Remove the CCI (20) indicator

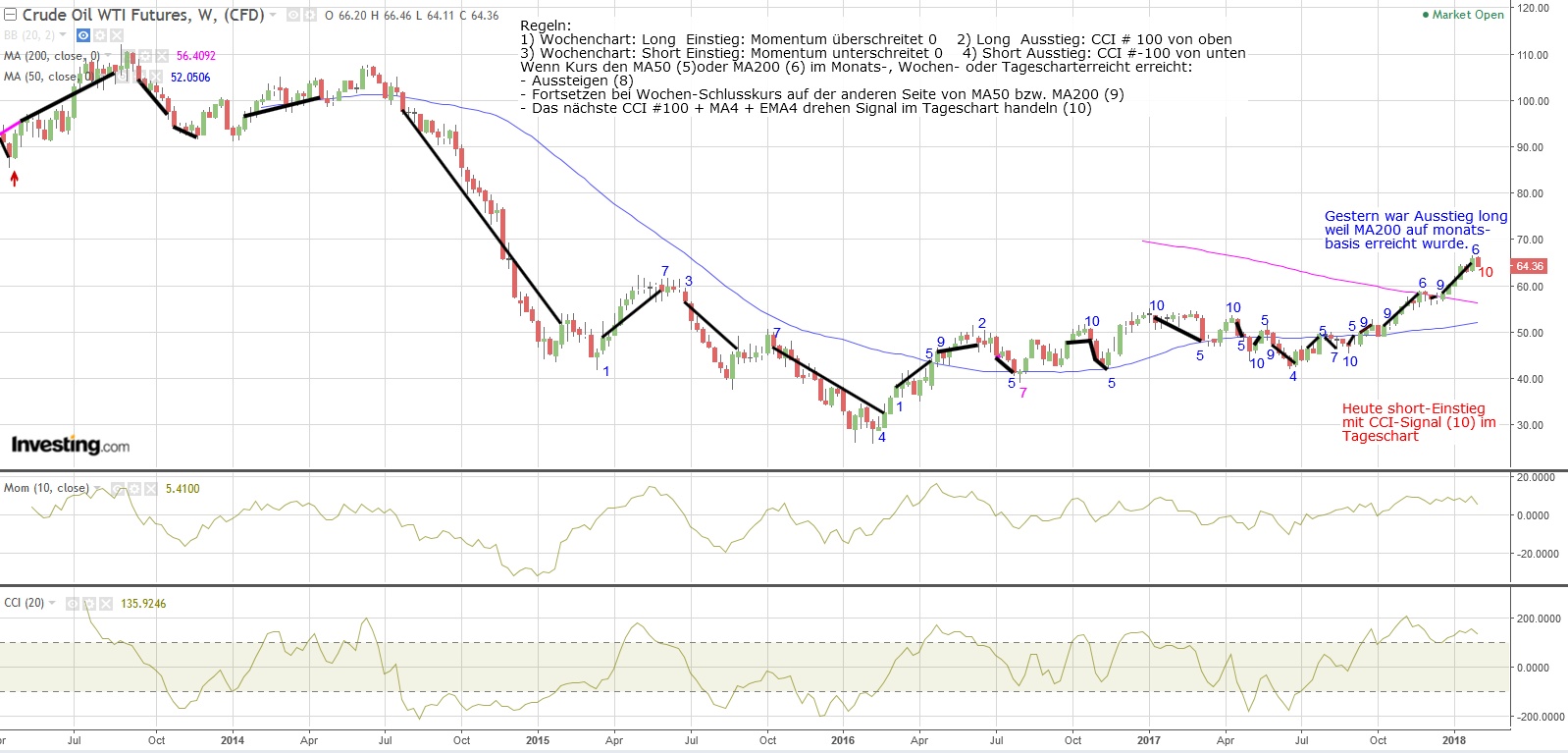coord(105,604)
